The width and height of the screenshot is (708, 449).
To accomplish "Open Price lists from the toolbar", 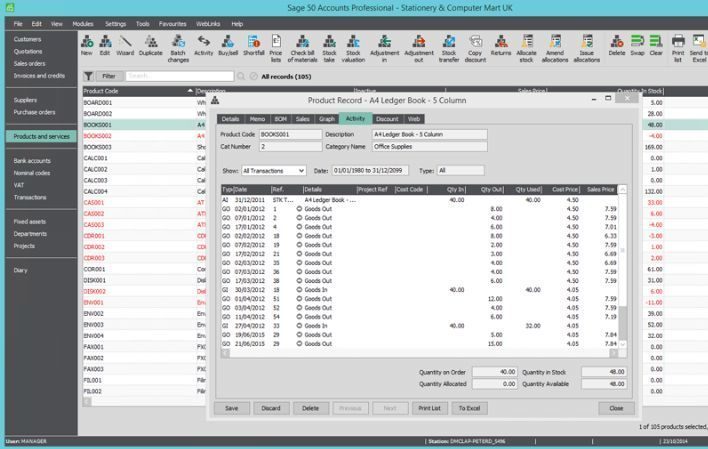I will coord(276,49).
